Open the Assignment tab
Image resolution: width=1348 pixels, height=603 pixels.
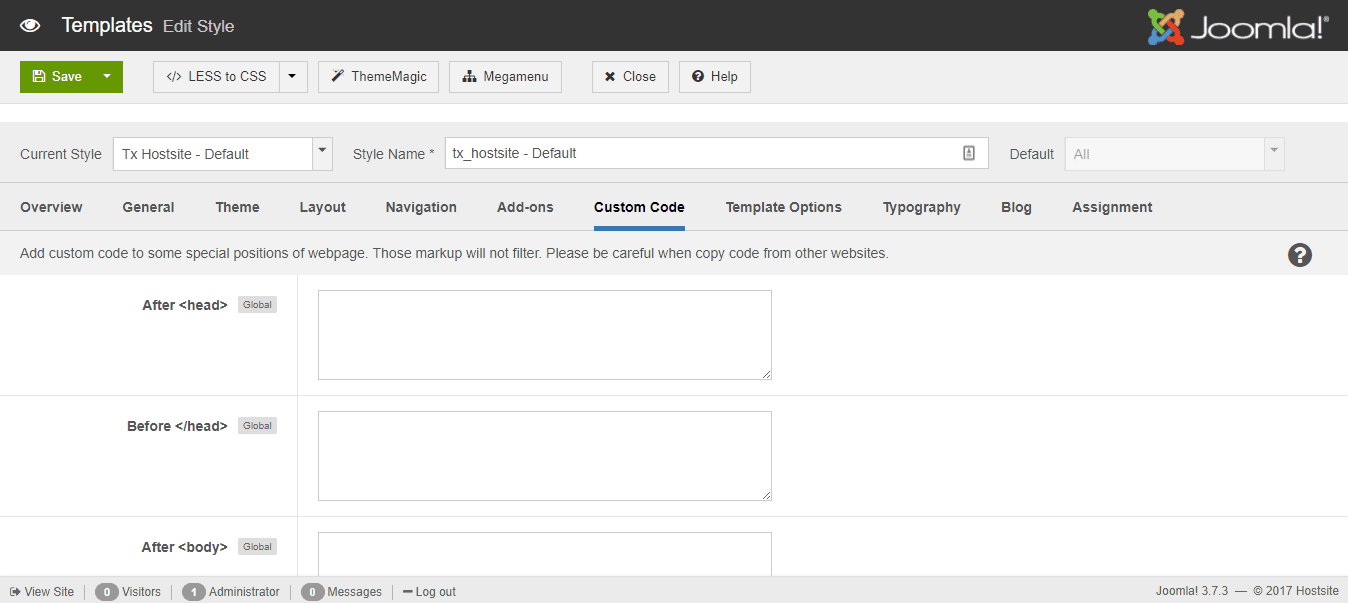click(1111, 207)
